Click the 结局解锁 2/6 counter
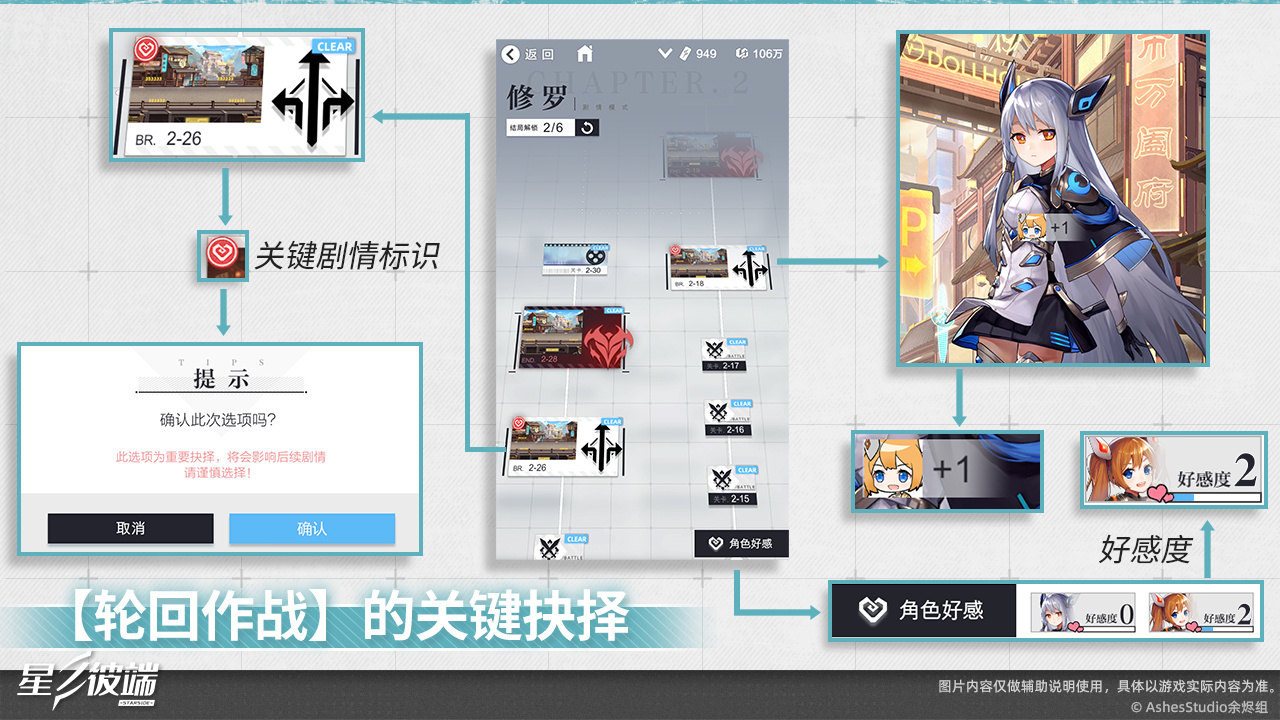This screenshot has height=720, width=1280. pos(541,128)
